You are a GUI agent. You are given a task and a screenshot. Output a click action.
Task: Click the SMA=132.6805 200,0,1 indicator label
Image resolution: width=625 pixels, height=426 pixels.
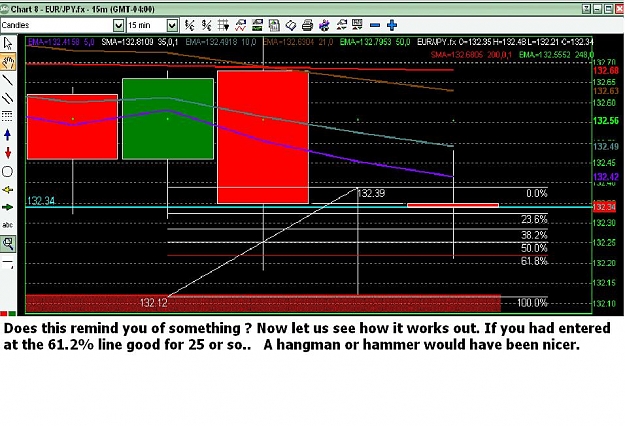[x=471, y=55]
